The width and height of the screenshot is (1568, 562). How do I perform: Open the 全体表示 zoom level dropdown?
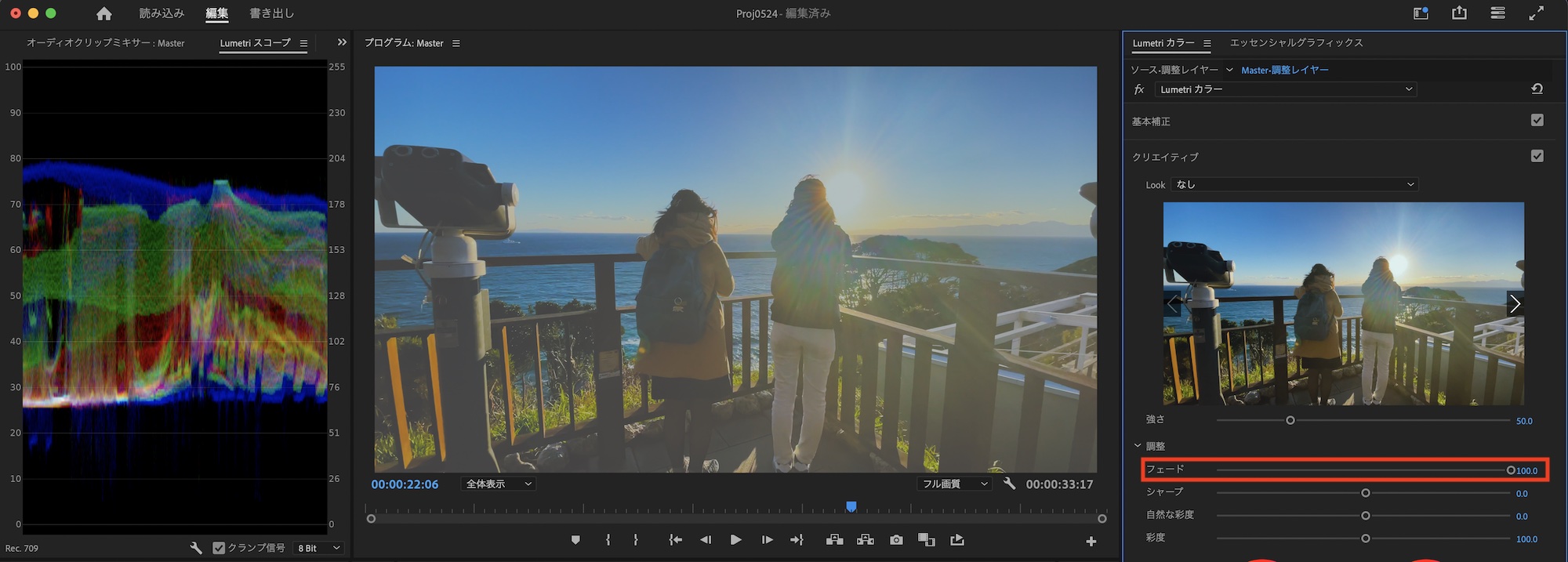pos(499,484)
